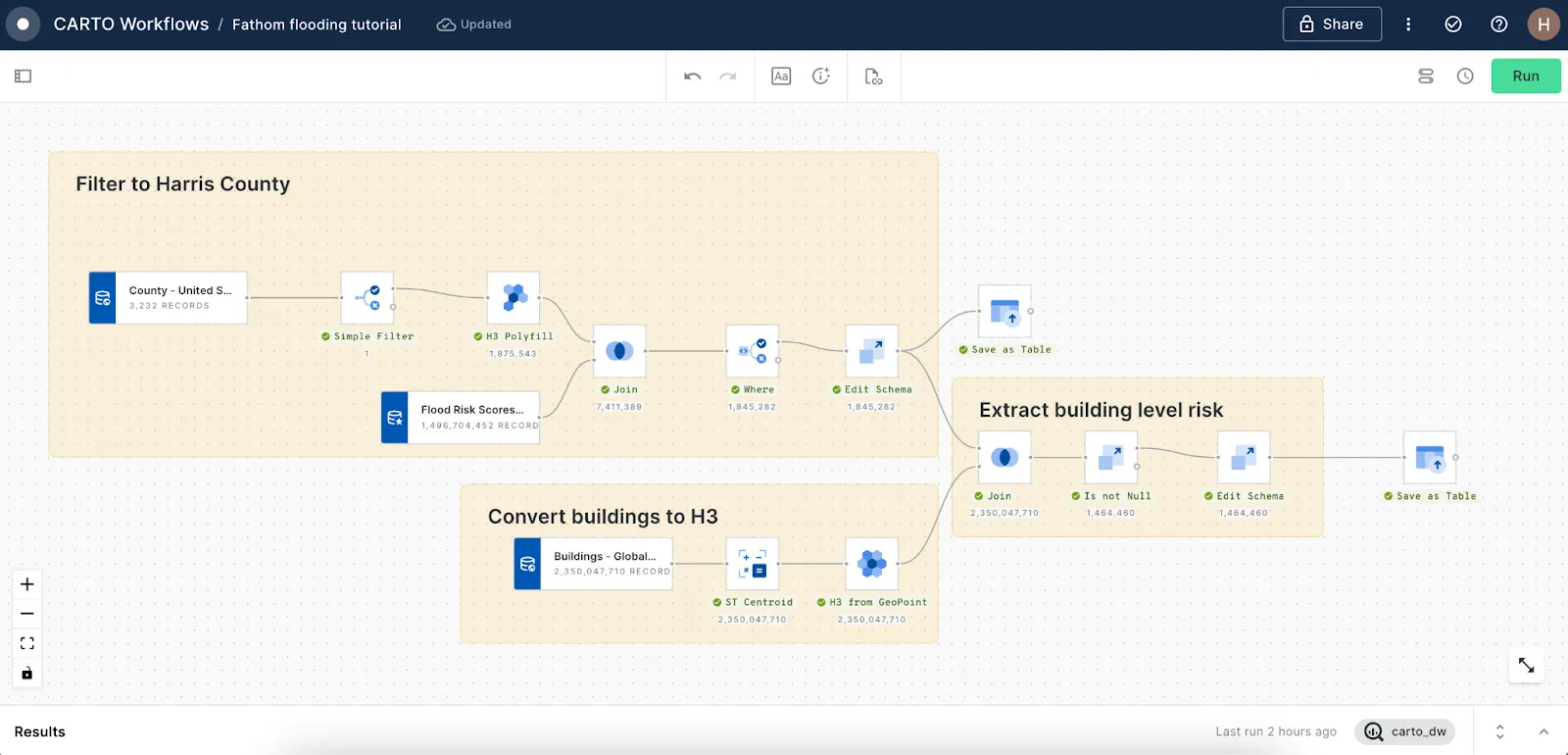Image resolution: width=1568 pixels, height=755 pixels.
Task: Zoom out on the canvas
Action: 27,614
